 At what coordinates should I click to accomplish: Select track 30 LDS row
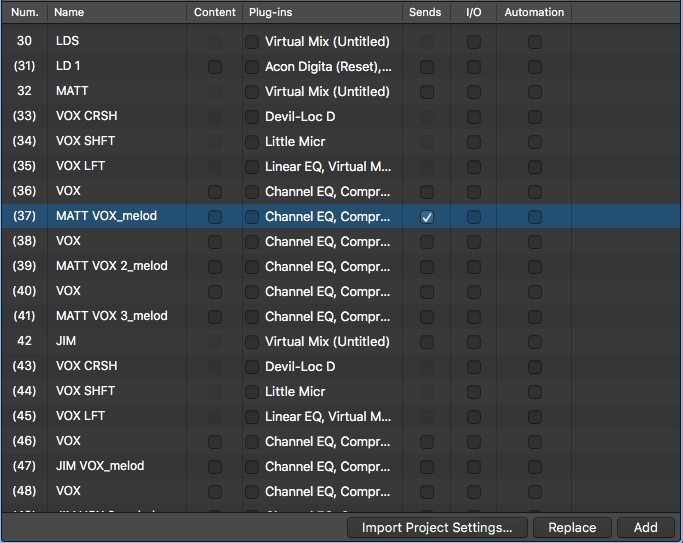pos(342,41)
